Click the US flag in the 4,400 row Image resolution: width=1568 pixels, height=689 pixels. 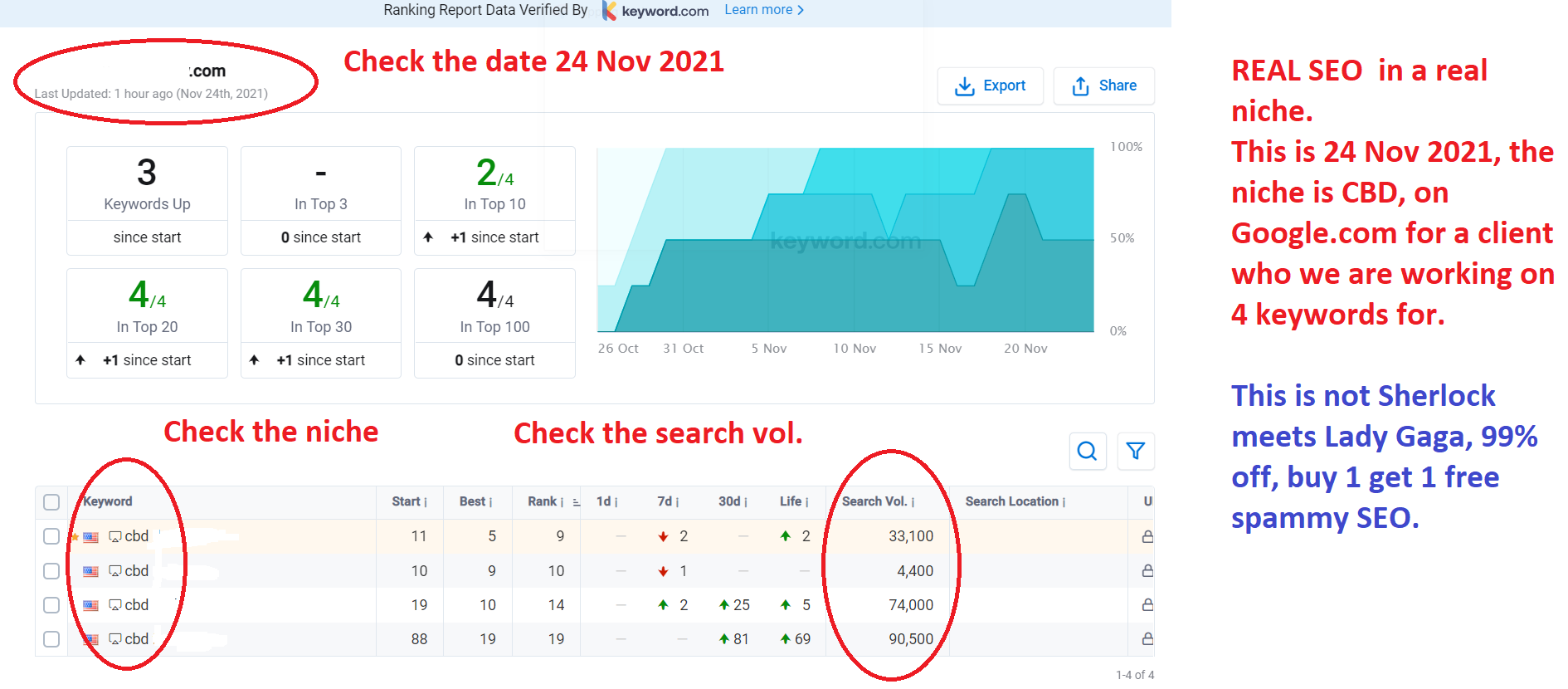pyautogui.click(x=91, y=571)
